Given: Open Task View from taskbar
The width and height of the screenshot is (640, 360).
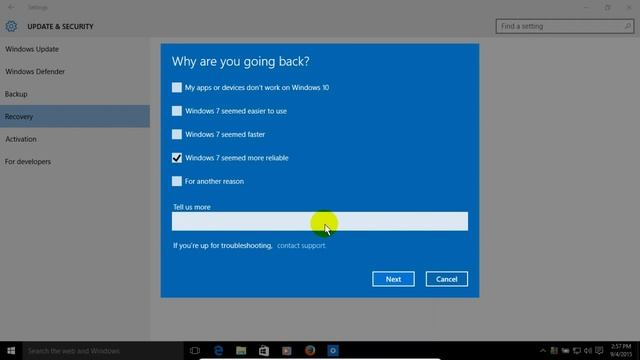Looking at the screenshot, I should [x=195, y=351].
